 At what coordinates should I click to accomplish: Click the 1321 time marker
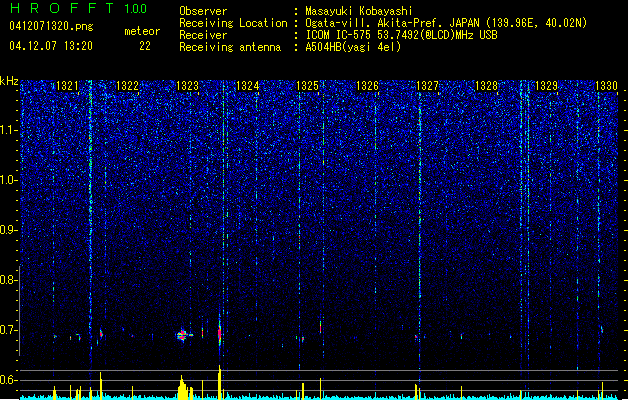click(x=67, y=85)
